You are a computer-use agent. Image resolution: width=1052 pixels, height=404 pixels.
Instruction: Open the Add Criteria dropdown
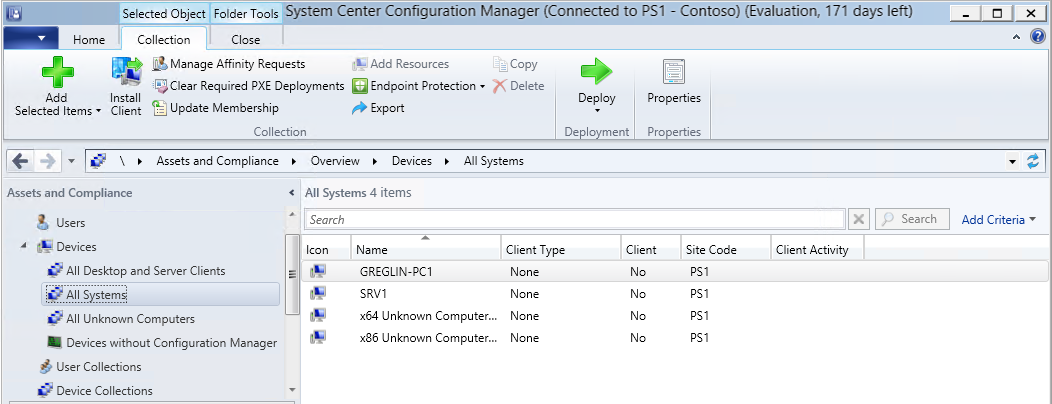(x=998, y=219)
